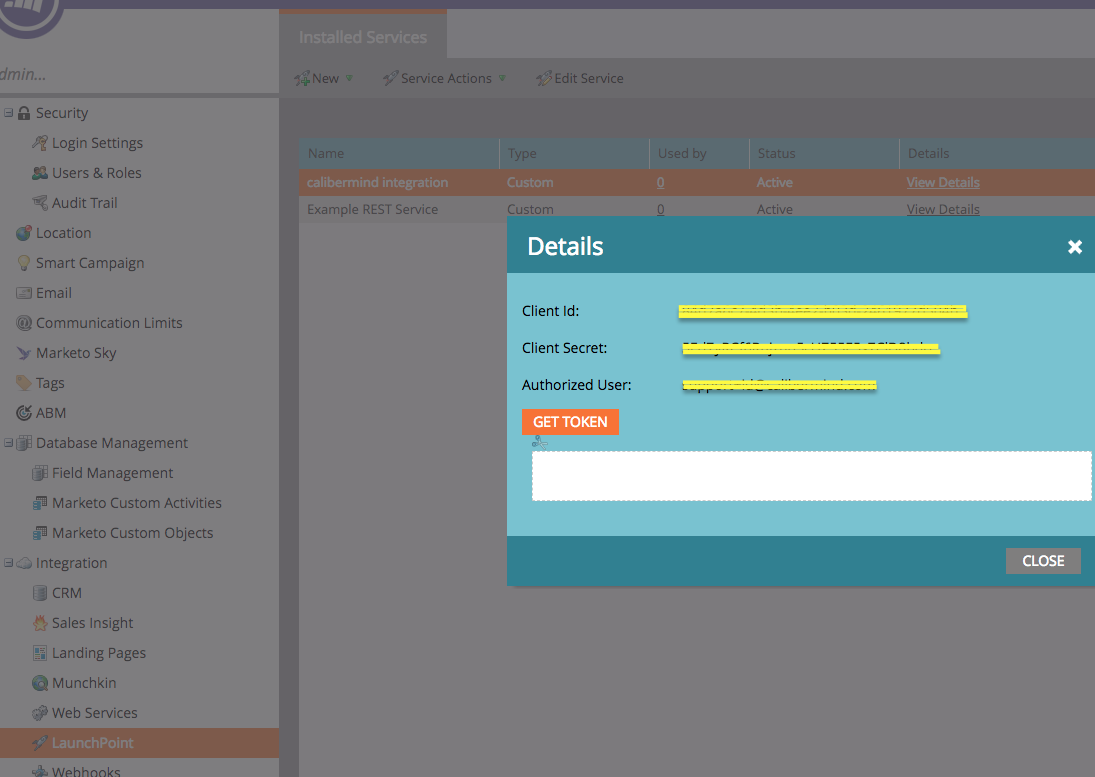Open Marketo Custom Objects
This screenshot has height=777, width=1095.
coord(133,533)
